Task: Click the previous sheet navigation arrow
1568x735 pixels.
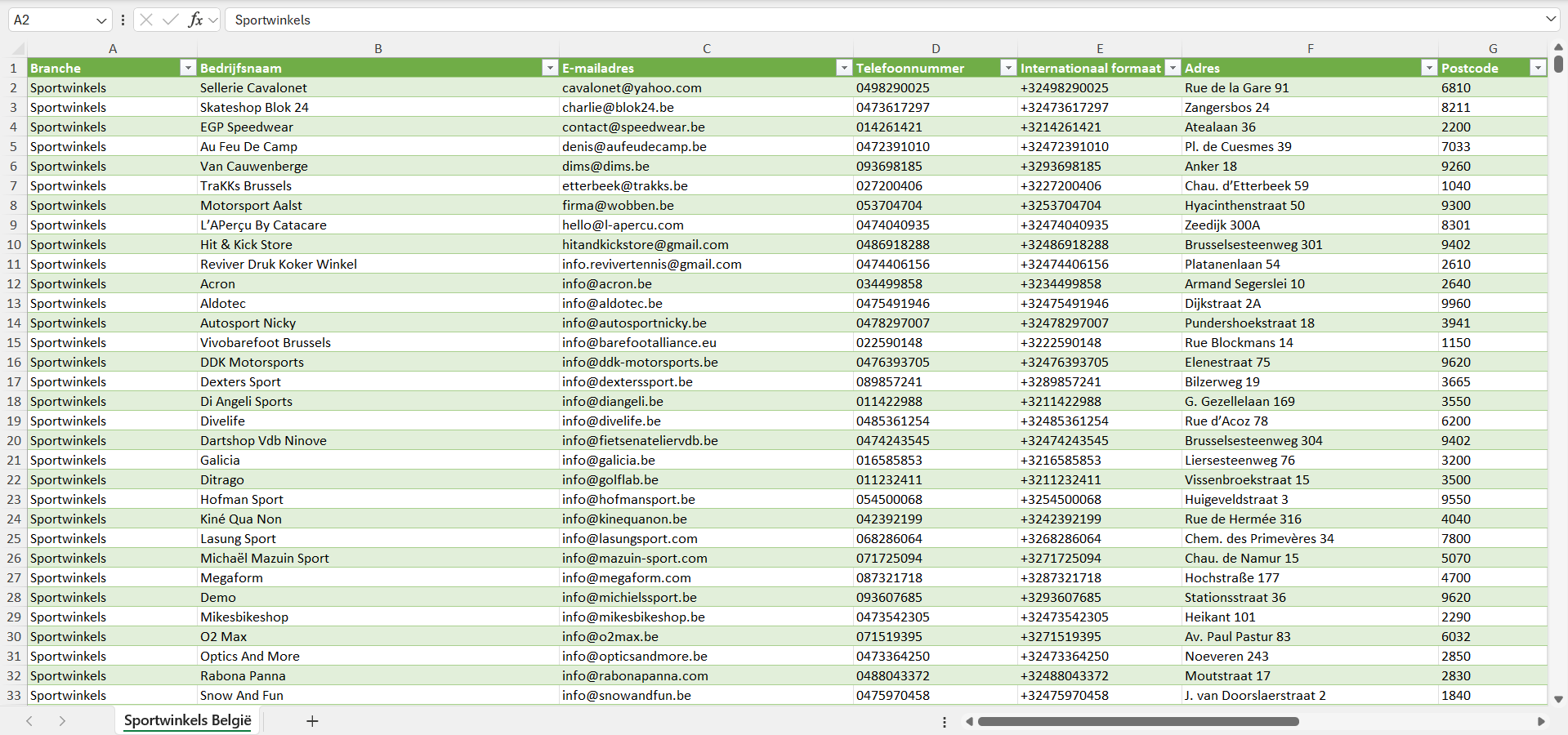Action: [x=29, y=721]
